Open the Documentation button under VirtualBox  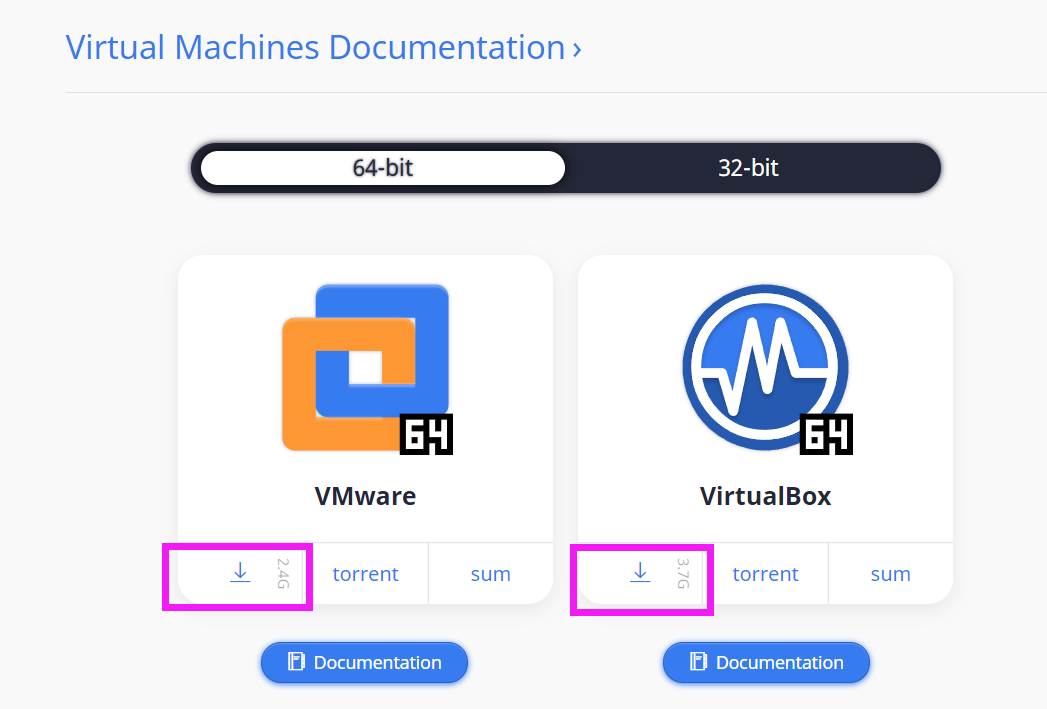766,662
